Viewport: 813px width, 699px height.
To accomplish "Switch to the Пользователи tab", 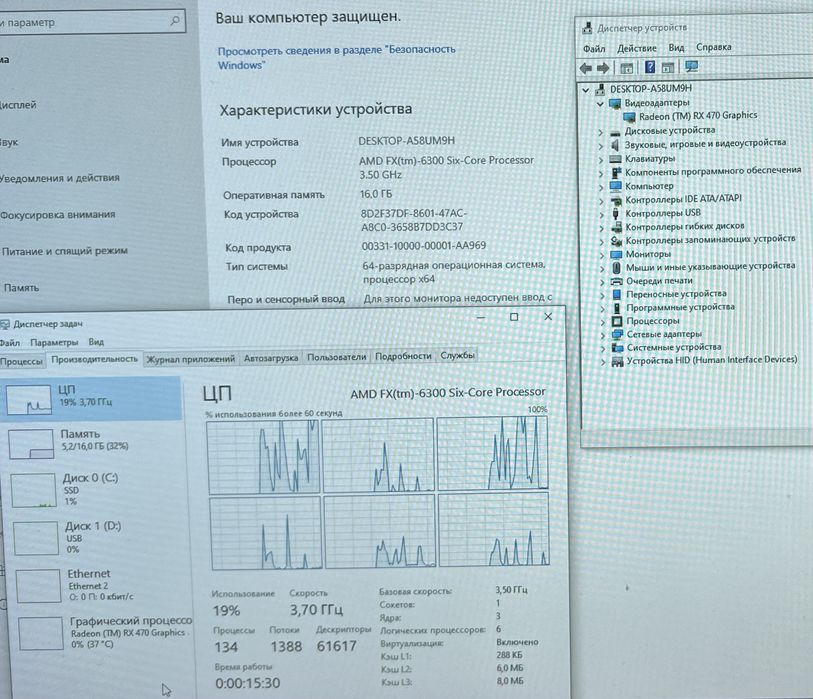I will [x=337, y=357].
